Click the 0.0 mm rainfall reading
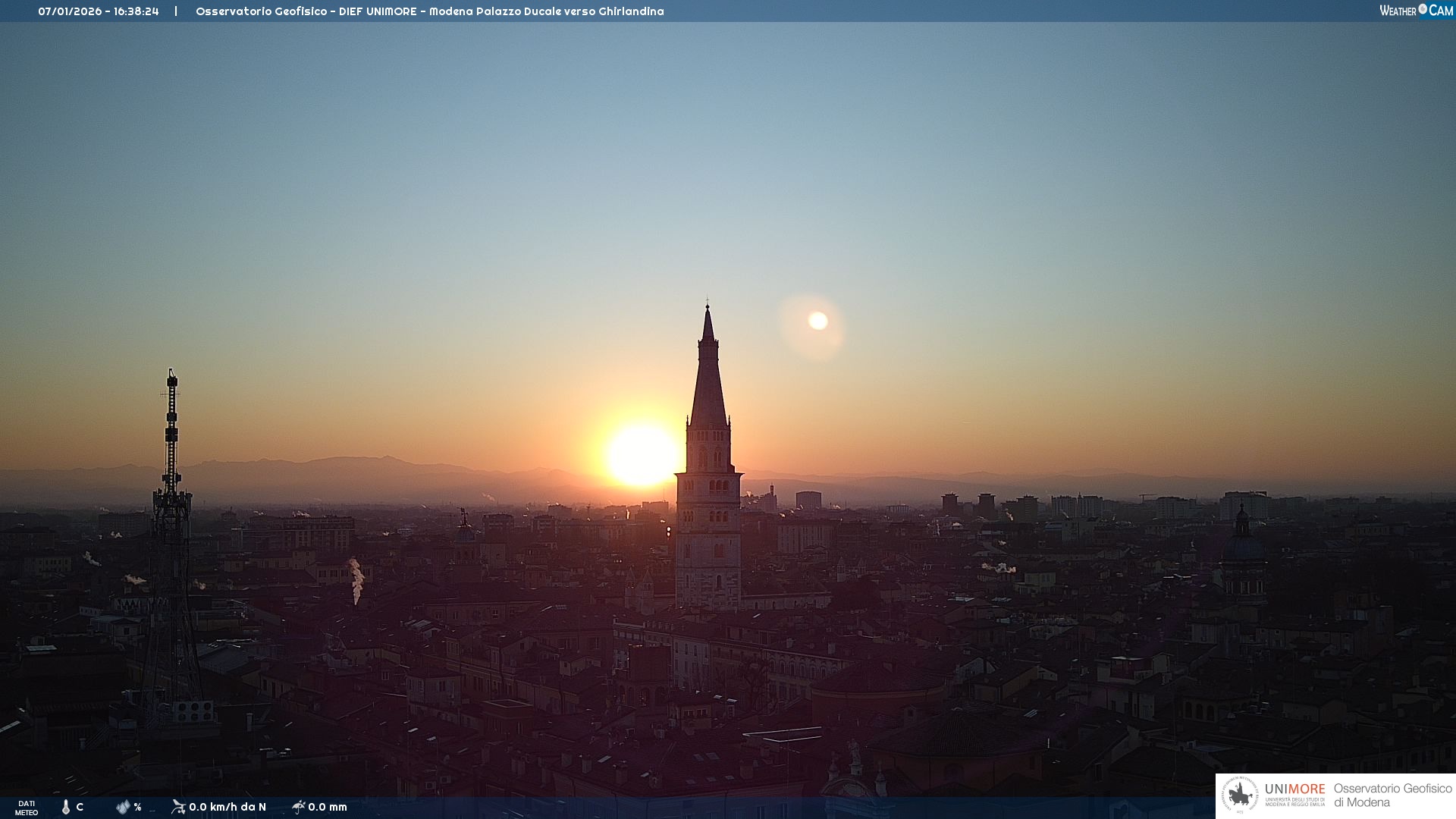This screenshot has height=819, width=1456. point(328,807)
